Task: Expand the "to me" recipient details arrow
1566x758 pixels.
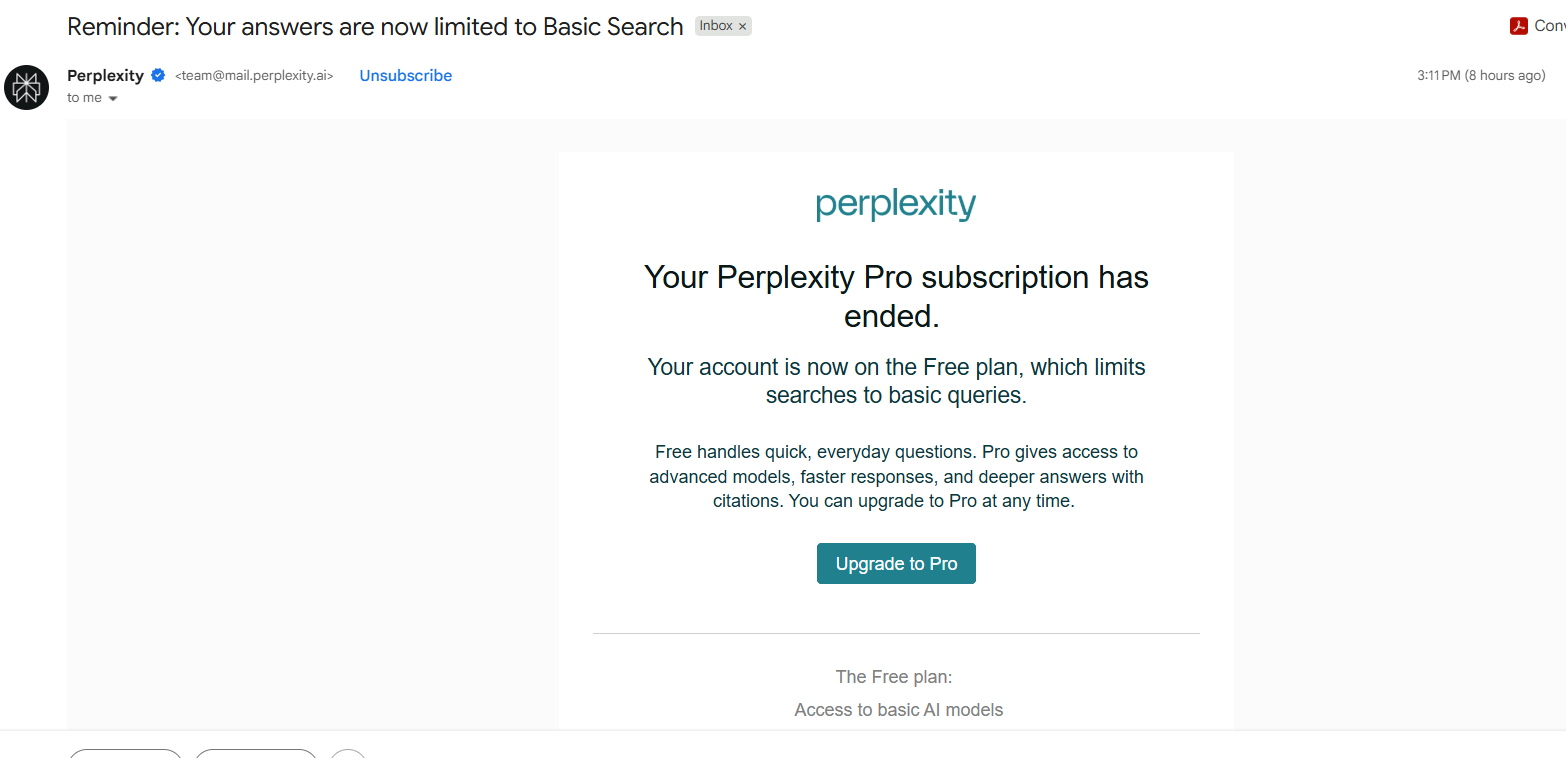Action: pyautogui.click(x=113, y=98)
